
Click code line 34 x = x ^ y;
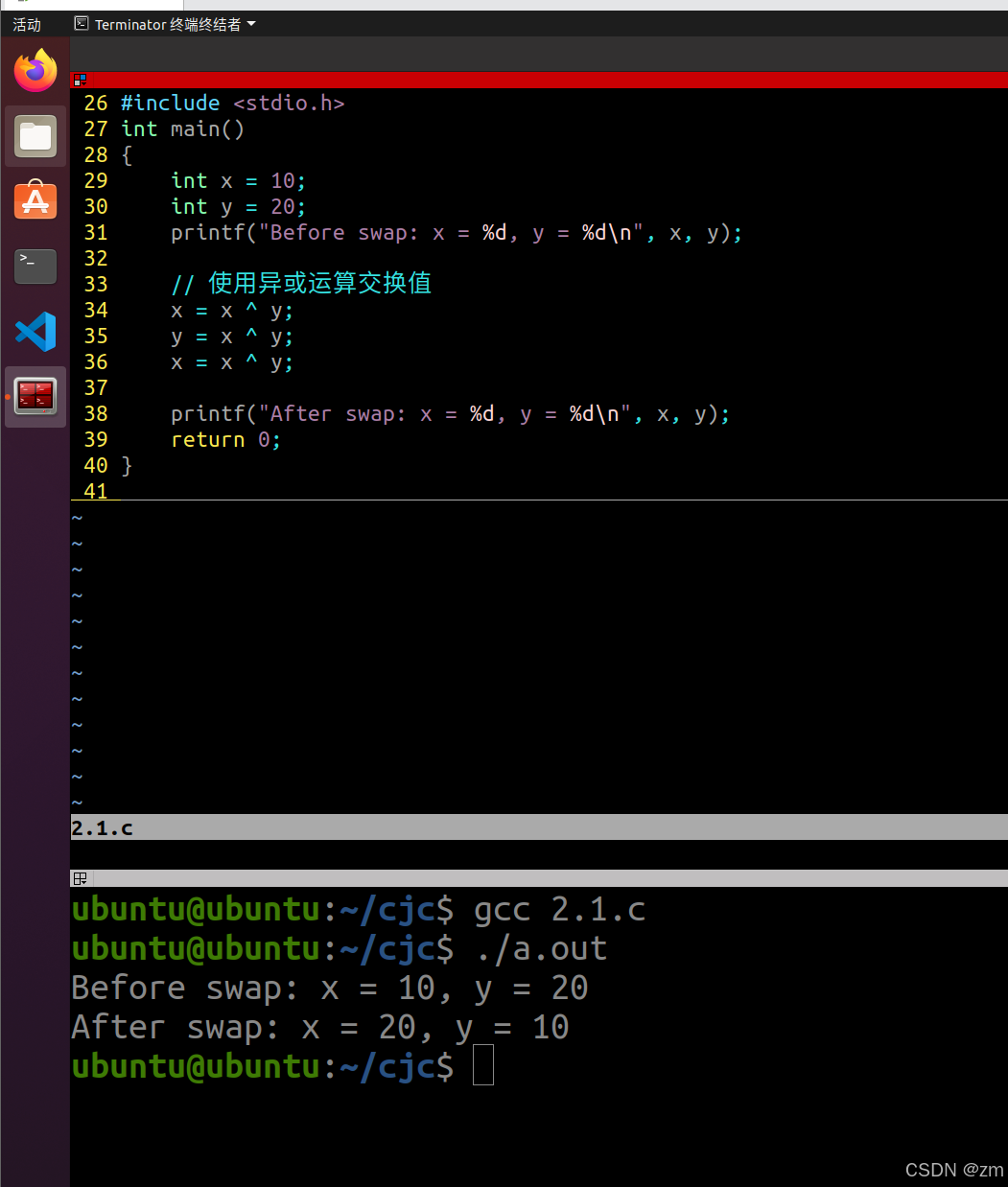232,310
